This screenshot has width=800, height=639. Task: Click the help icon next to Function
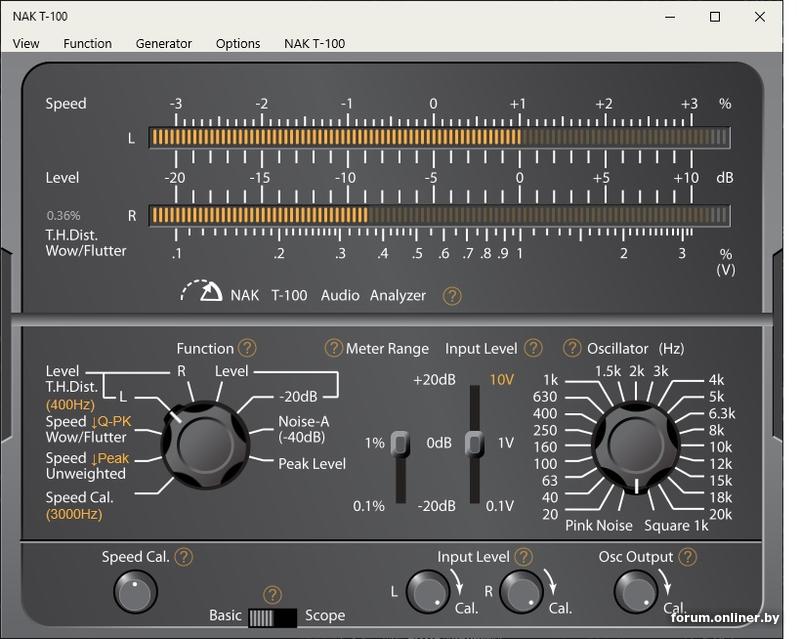click(247, 348)
